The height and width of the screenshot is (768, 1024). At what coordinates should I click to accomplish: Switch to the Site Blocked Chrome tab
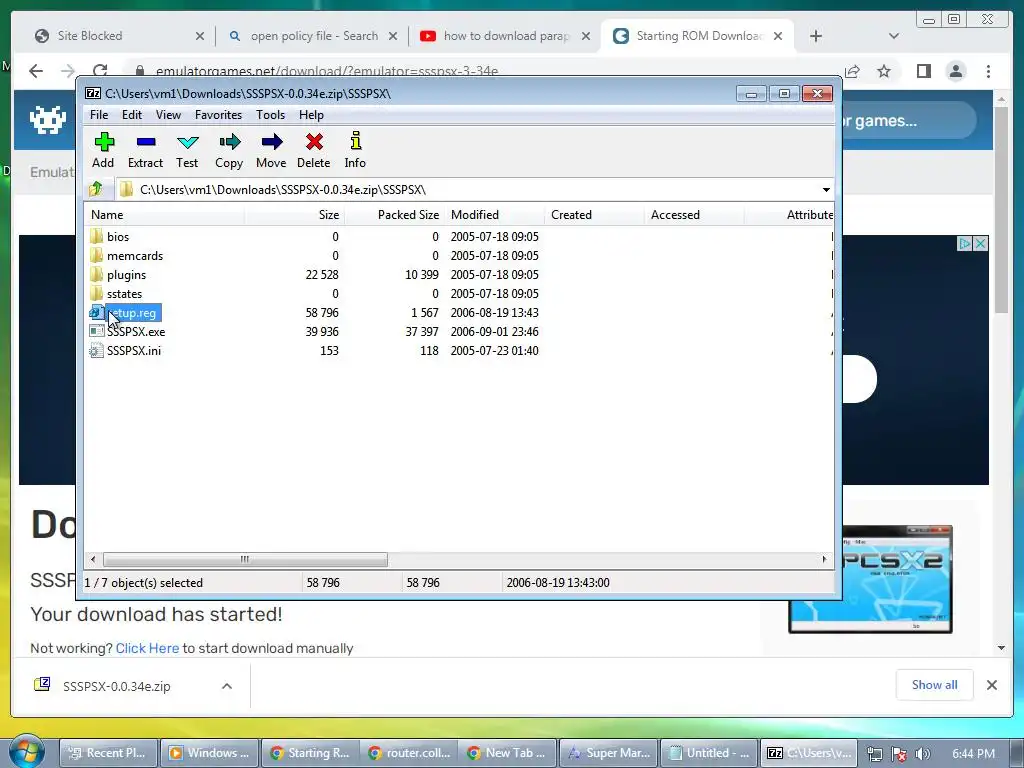tap(118, 36)
